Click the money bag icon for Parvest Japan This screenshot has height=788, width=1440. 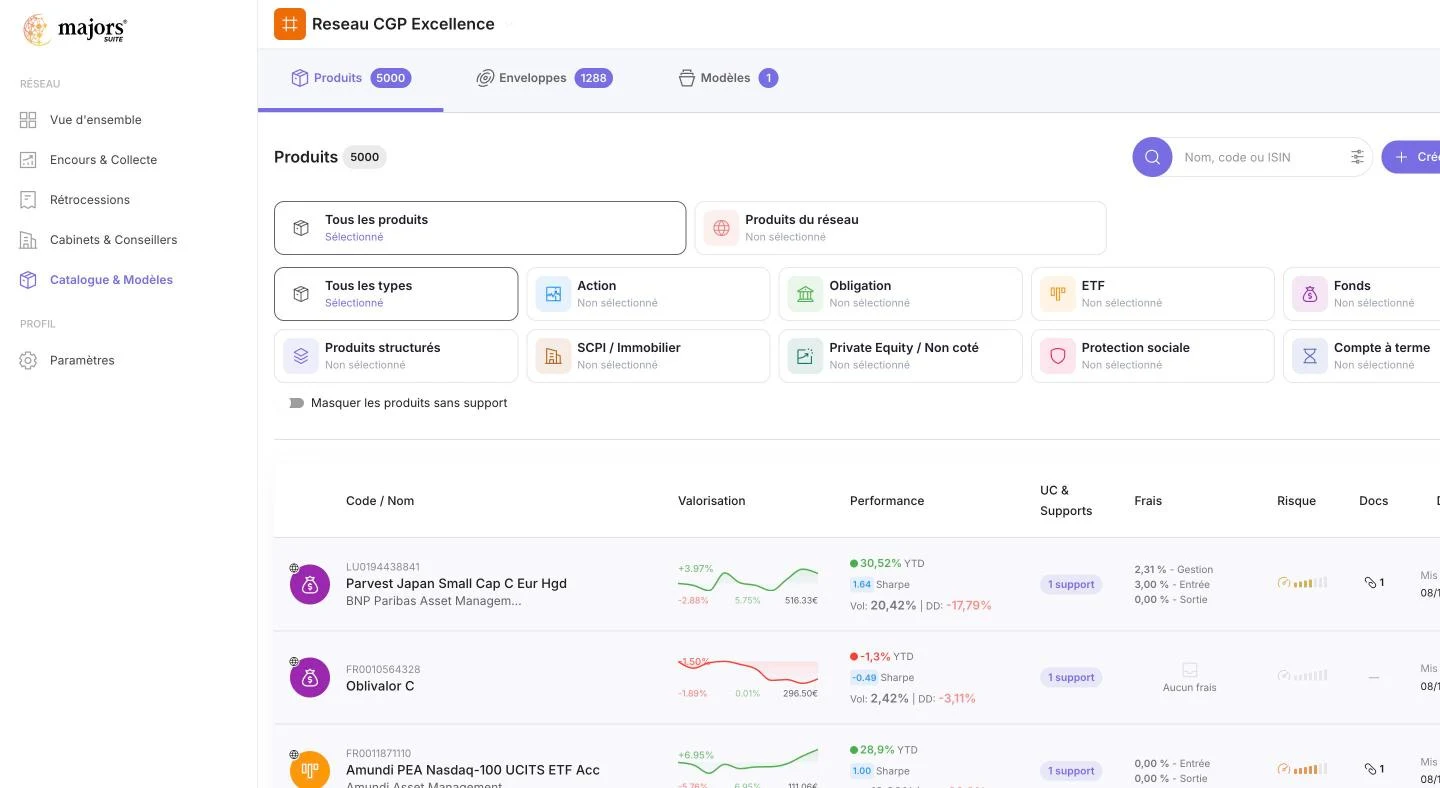[x=310, y=585]
